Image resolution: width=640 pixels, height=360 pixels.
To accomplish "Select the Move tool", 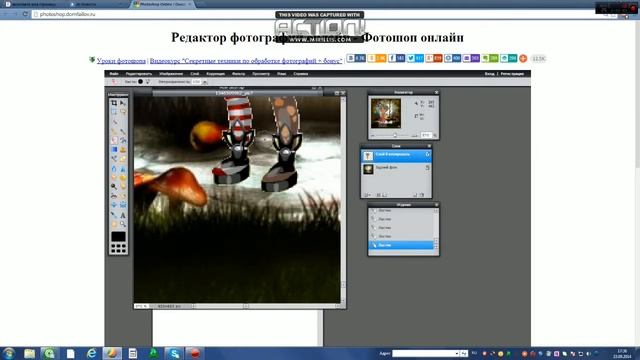I will (123, 103).
